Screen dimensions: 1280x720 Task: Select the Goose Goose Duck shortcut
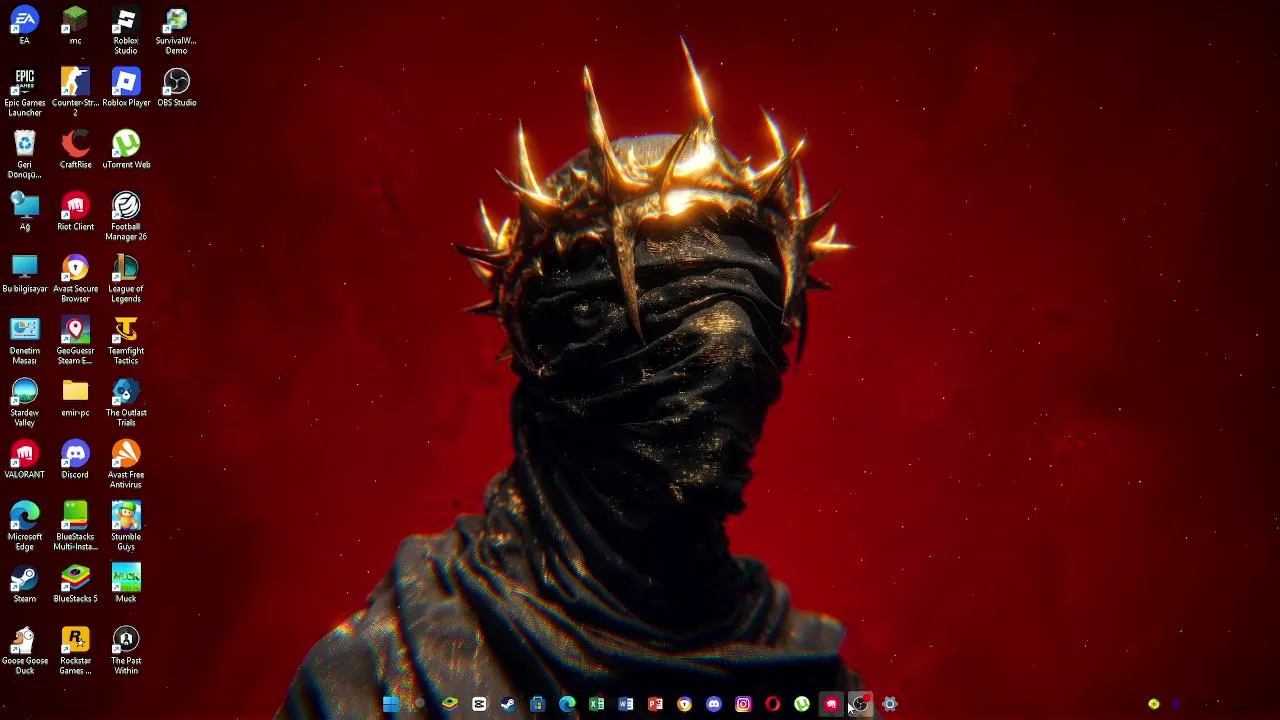[x=25, y=651]
